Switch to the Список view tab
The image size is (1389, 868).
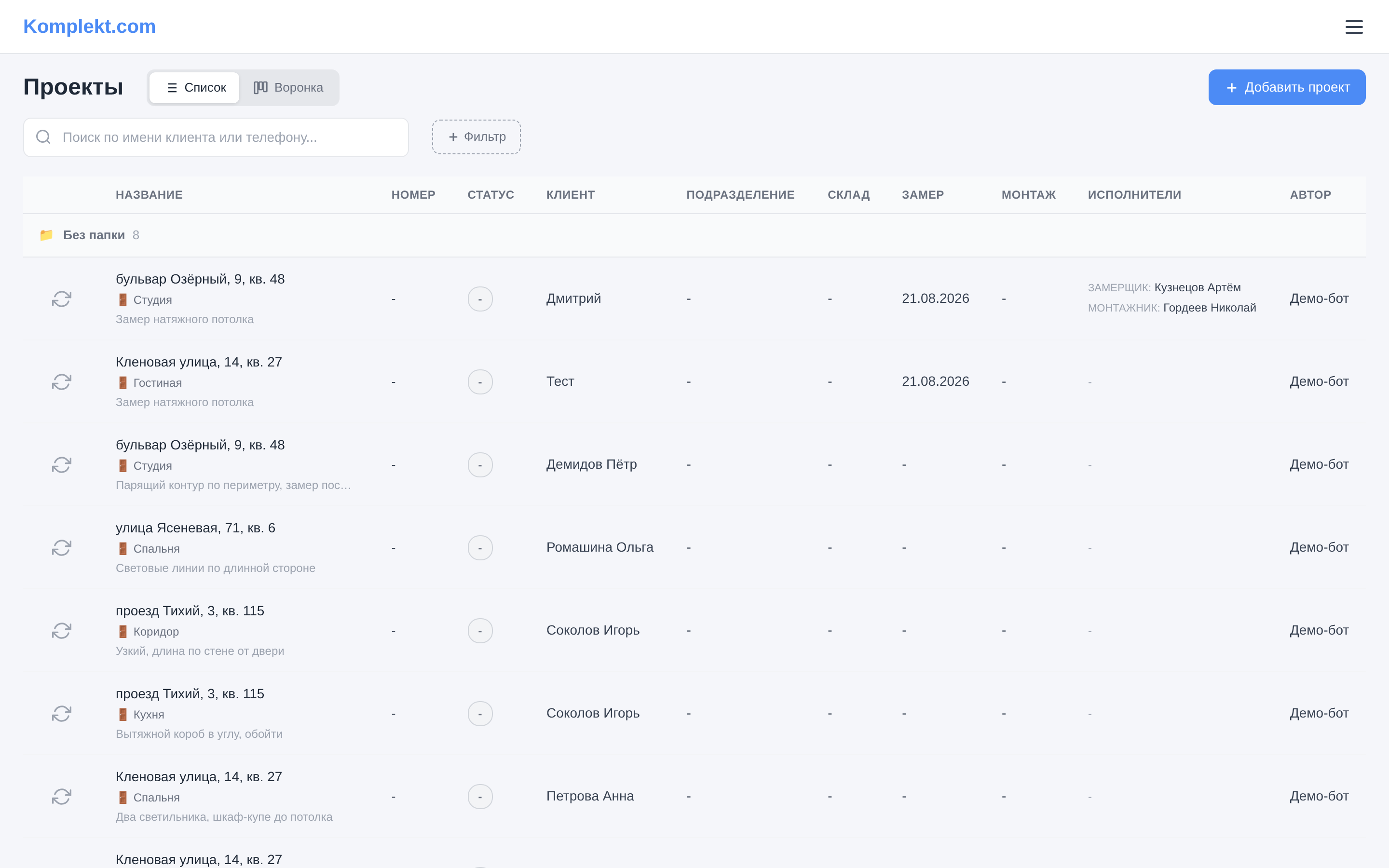point(195,88)
